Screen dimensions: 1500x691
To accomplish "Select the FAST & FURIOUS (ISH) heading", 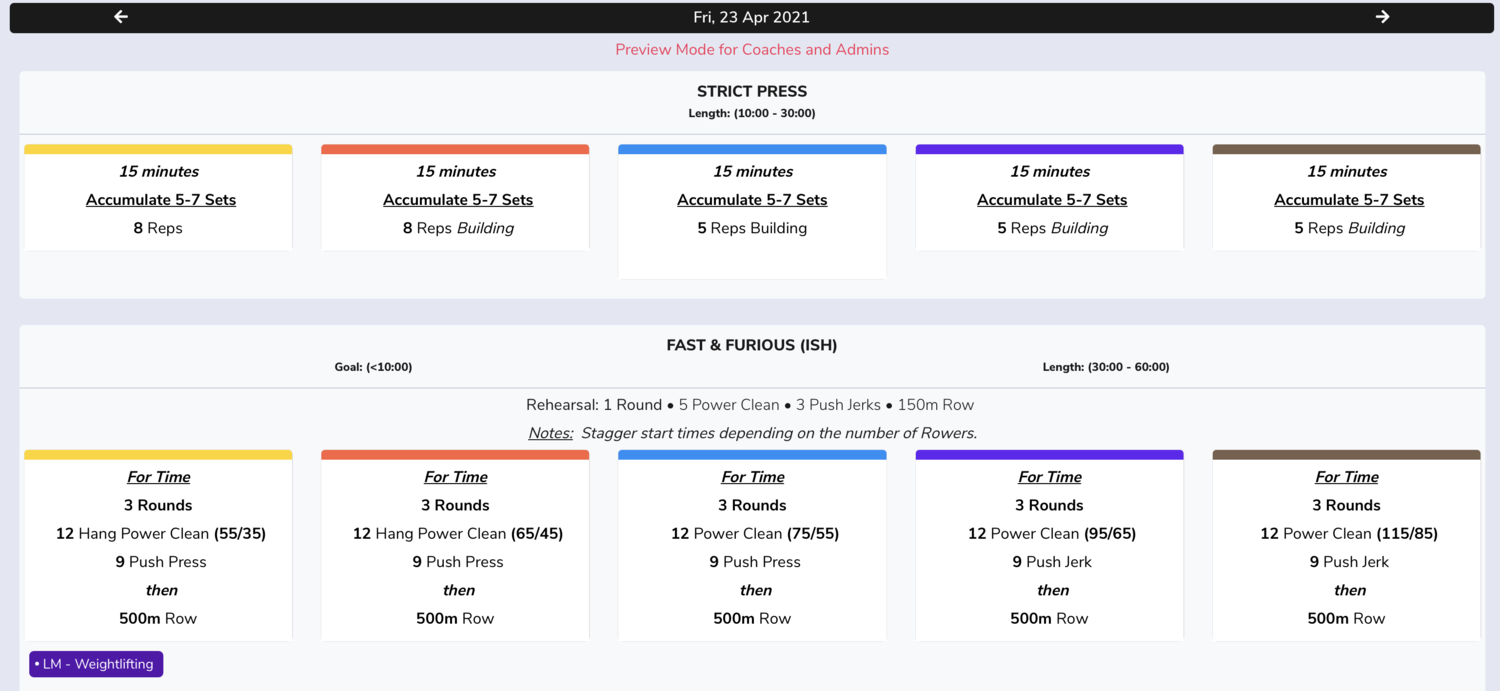I will 752,345.
